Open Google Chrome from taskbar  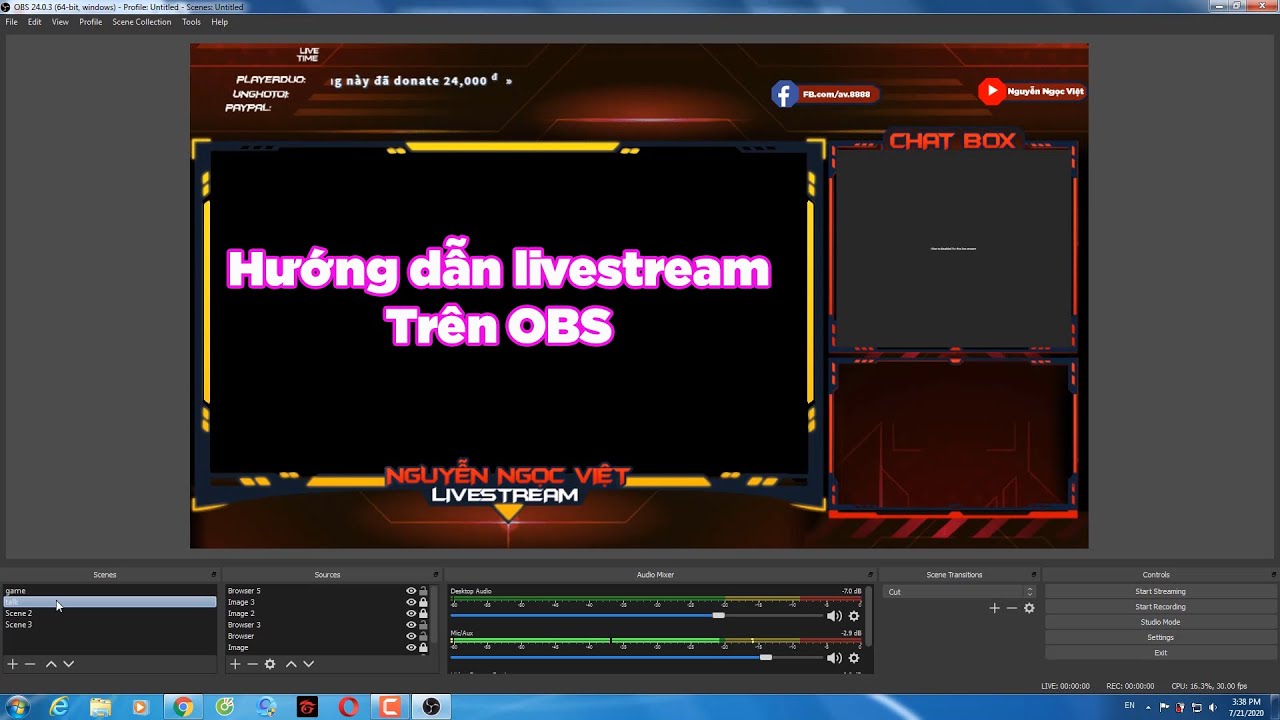tap(183, 707)
